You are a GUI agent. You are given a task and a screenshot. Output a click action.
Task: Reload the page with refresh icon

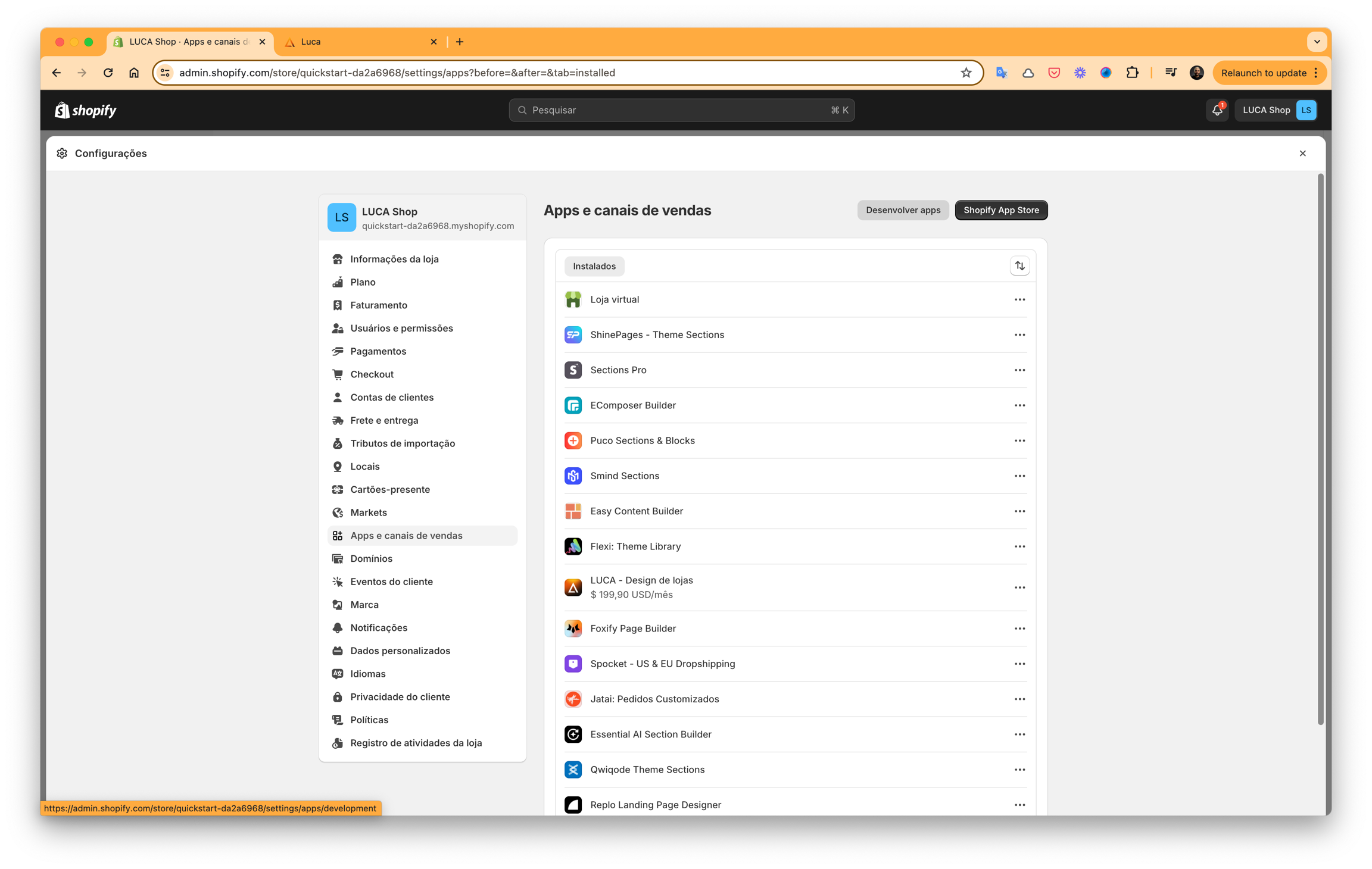108,73
